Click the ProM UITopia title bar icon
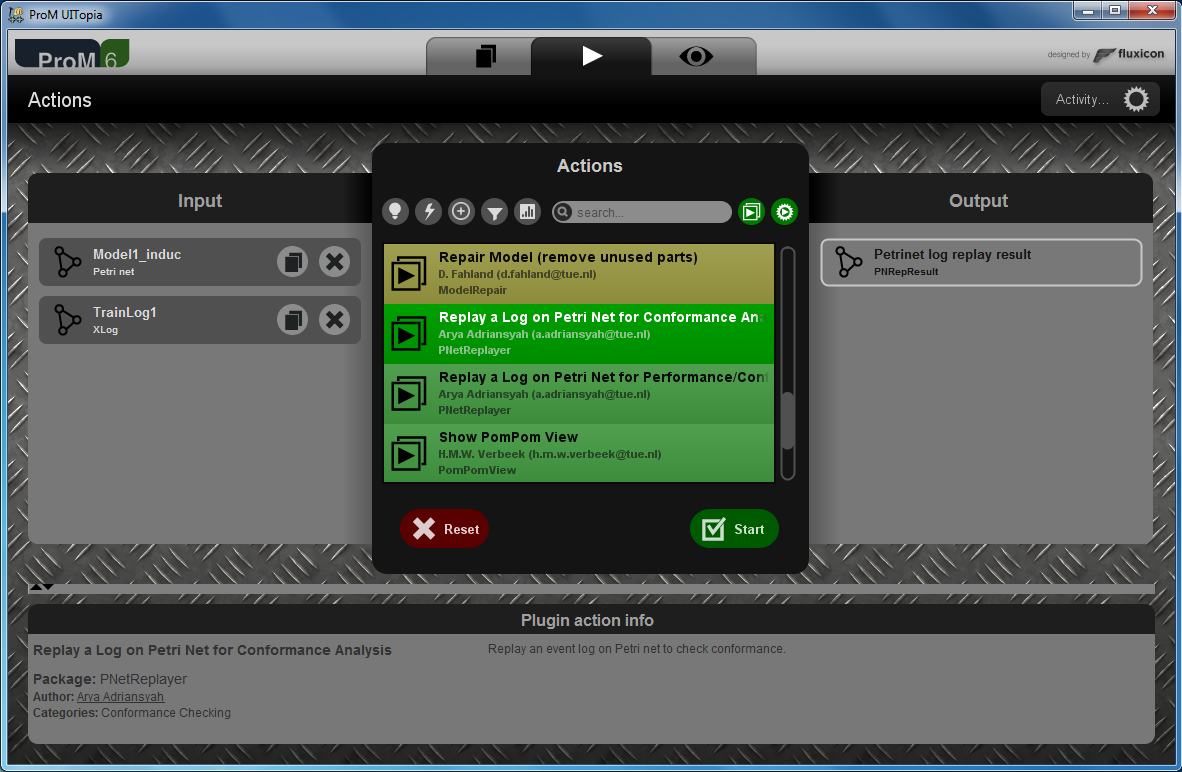 16,14
